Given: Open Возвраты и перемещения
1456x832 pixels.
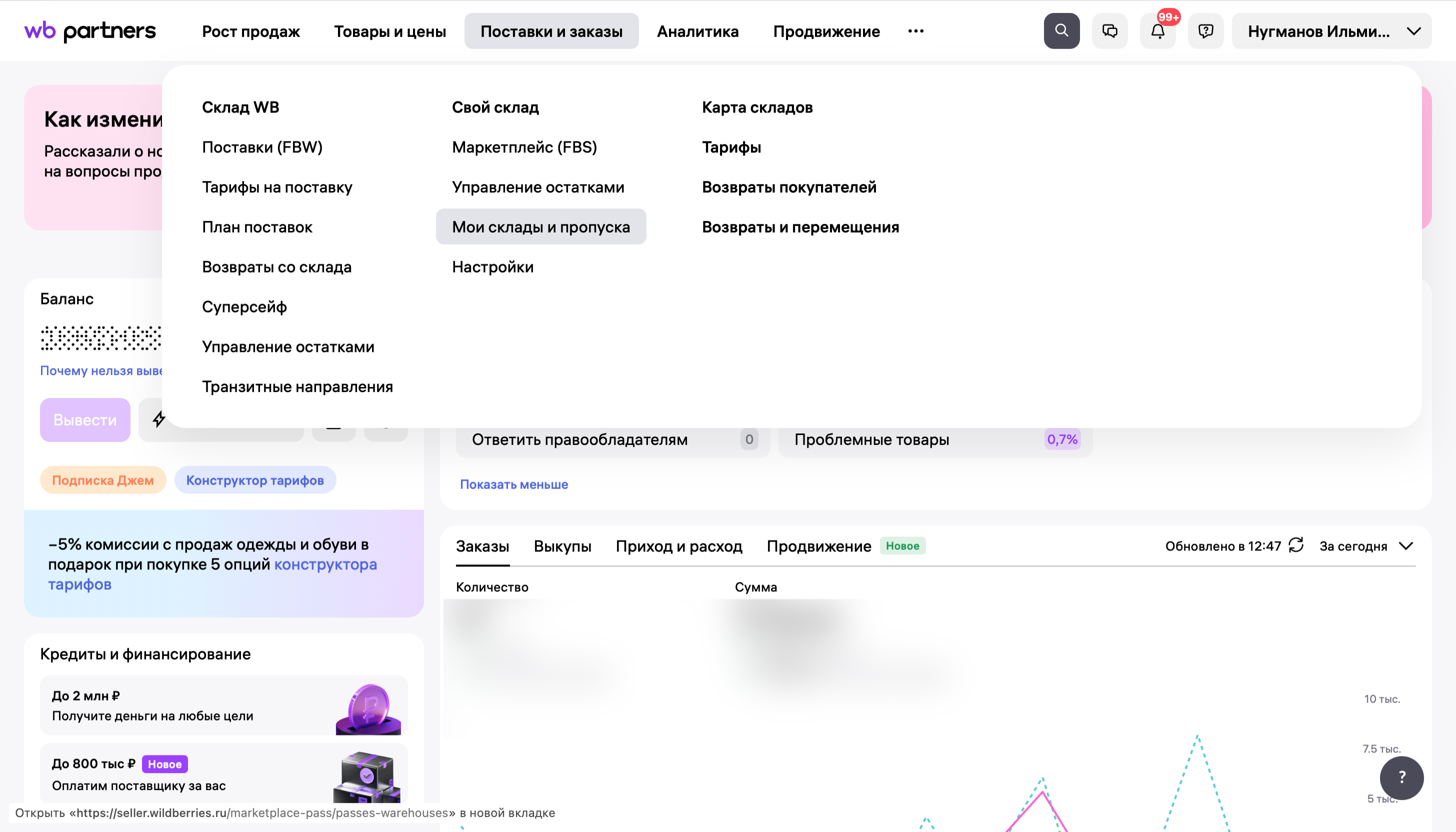Looking at the screenshot, I should click(x=800, y=227).
